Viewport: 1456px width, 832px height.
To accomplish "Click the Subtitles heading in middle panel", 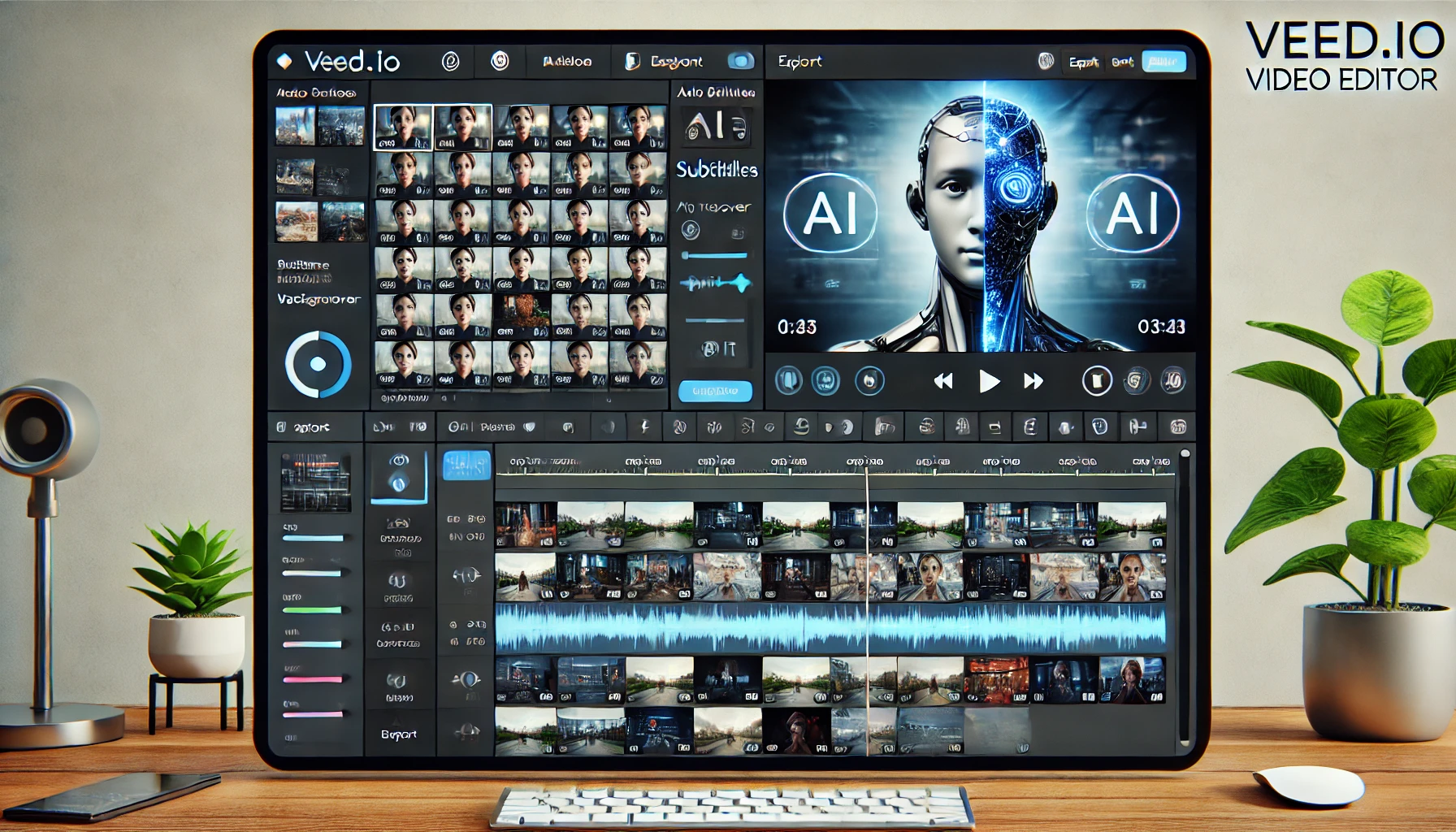I will (x=717, y=169).
